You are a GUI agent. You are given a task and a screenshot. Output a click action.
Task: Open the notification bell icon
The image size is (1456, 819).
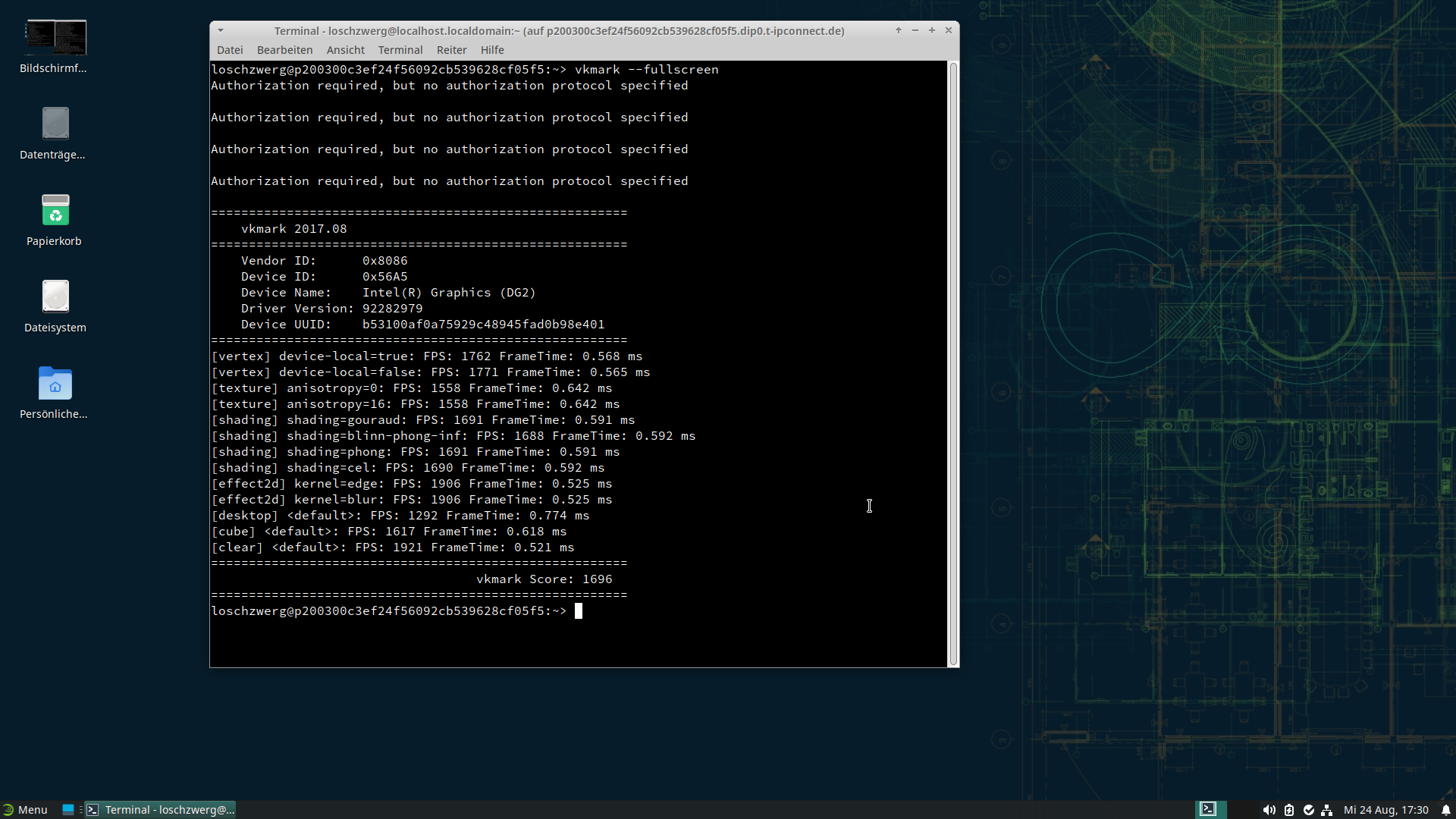point(1445,810)
